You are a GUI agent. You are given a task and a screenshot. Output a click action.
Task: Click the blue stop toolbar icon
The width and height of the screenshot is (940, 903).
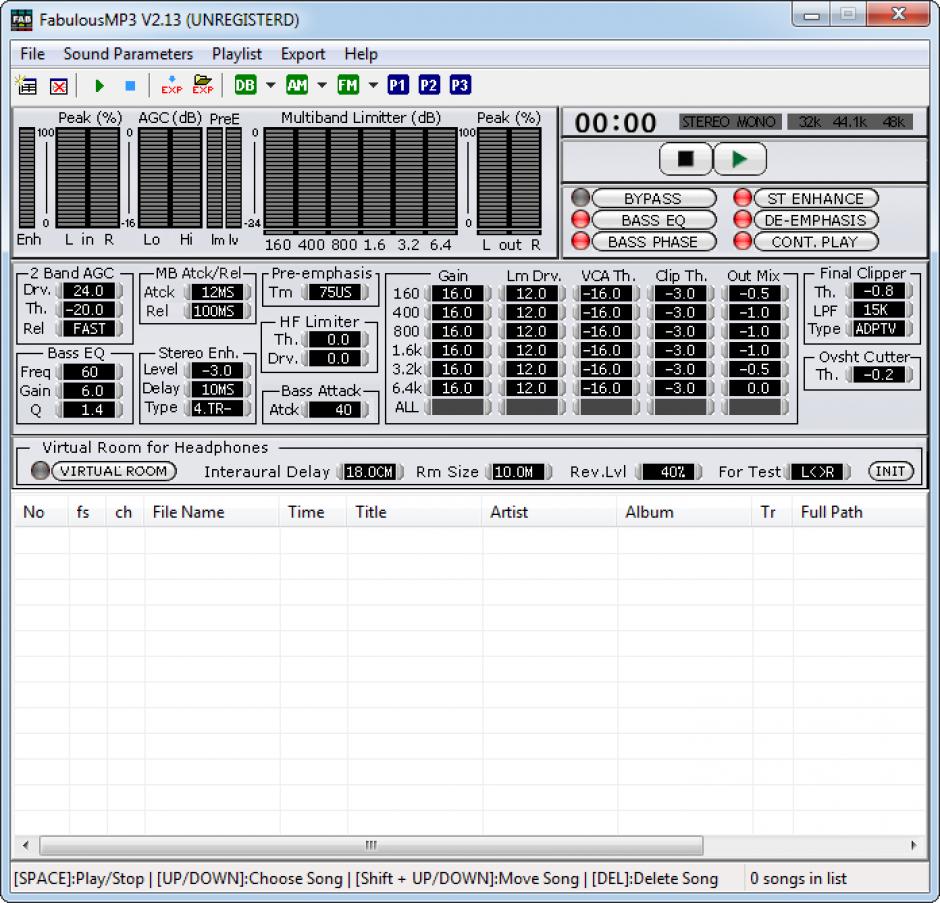pyautogui.click(x=130, y=86)
